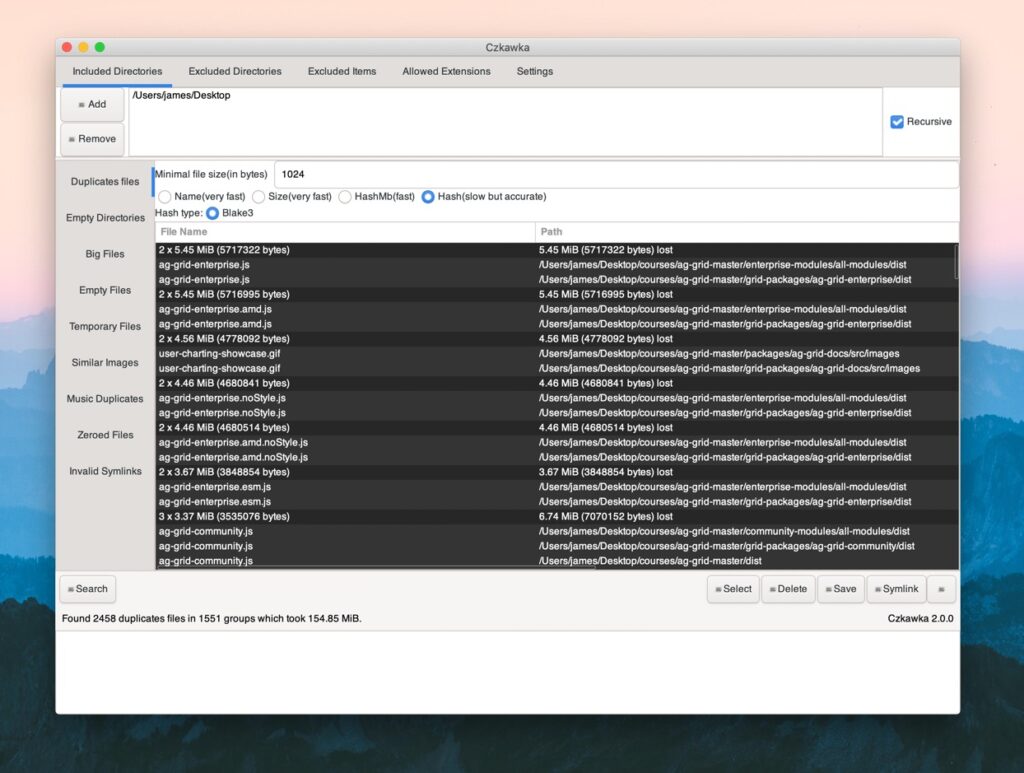This screenshot has width=1024, height=773.
Task: Open the Allowed Extensions tab
Action: coord(446,71)
